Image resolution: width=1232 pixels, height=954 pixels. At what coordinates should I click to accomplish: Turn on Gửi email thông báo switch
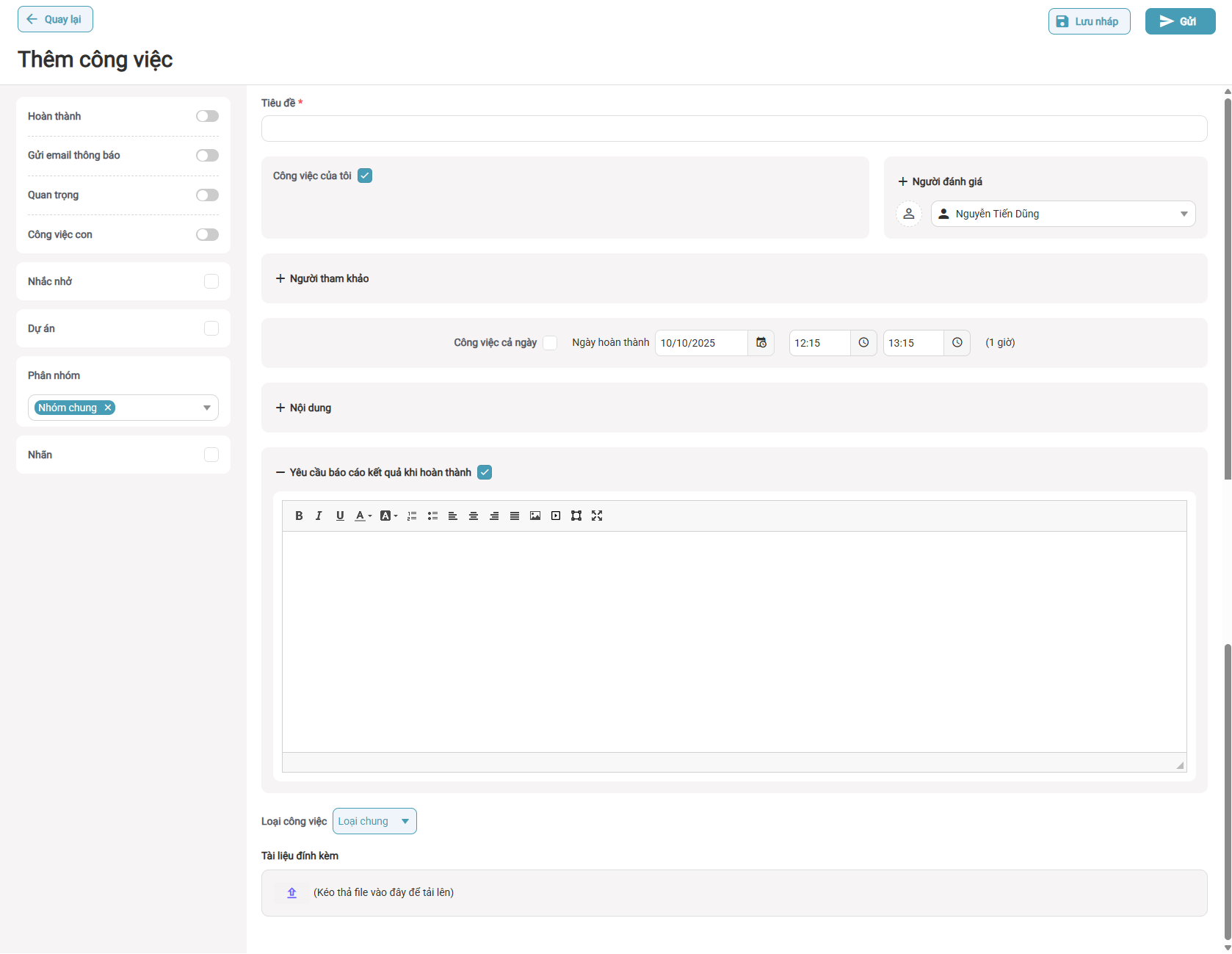click(207, 156)
